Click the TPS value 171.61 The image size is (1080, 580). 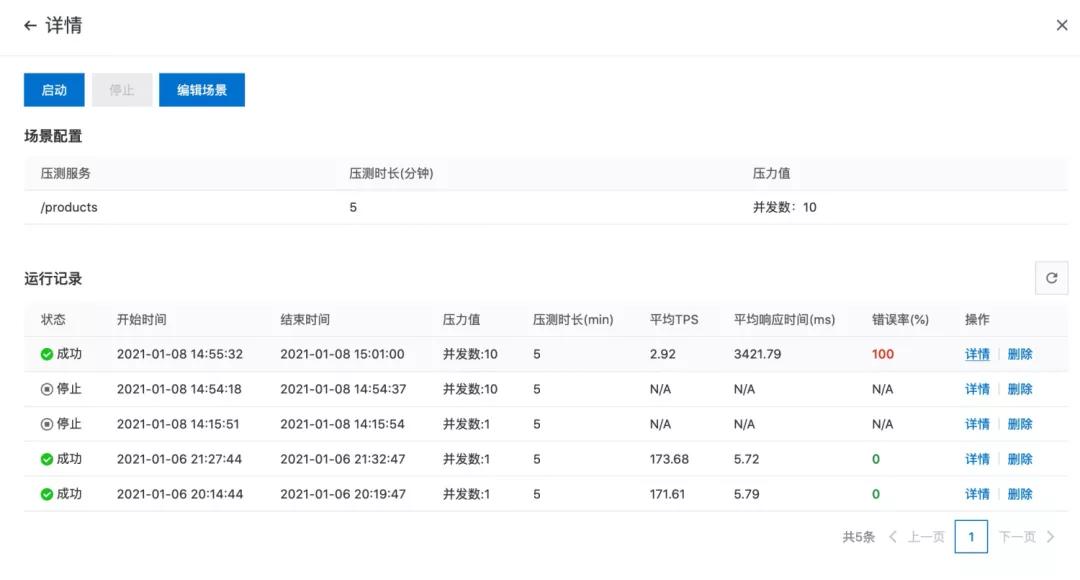tap(667, 494)
